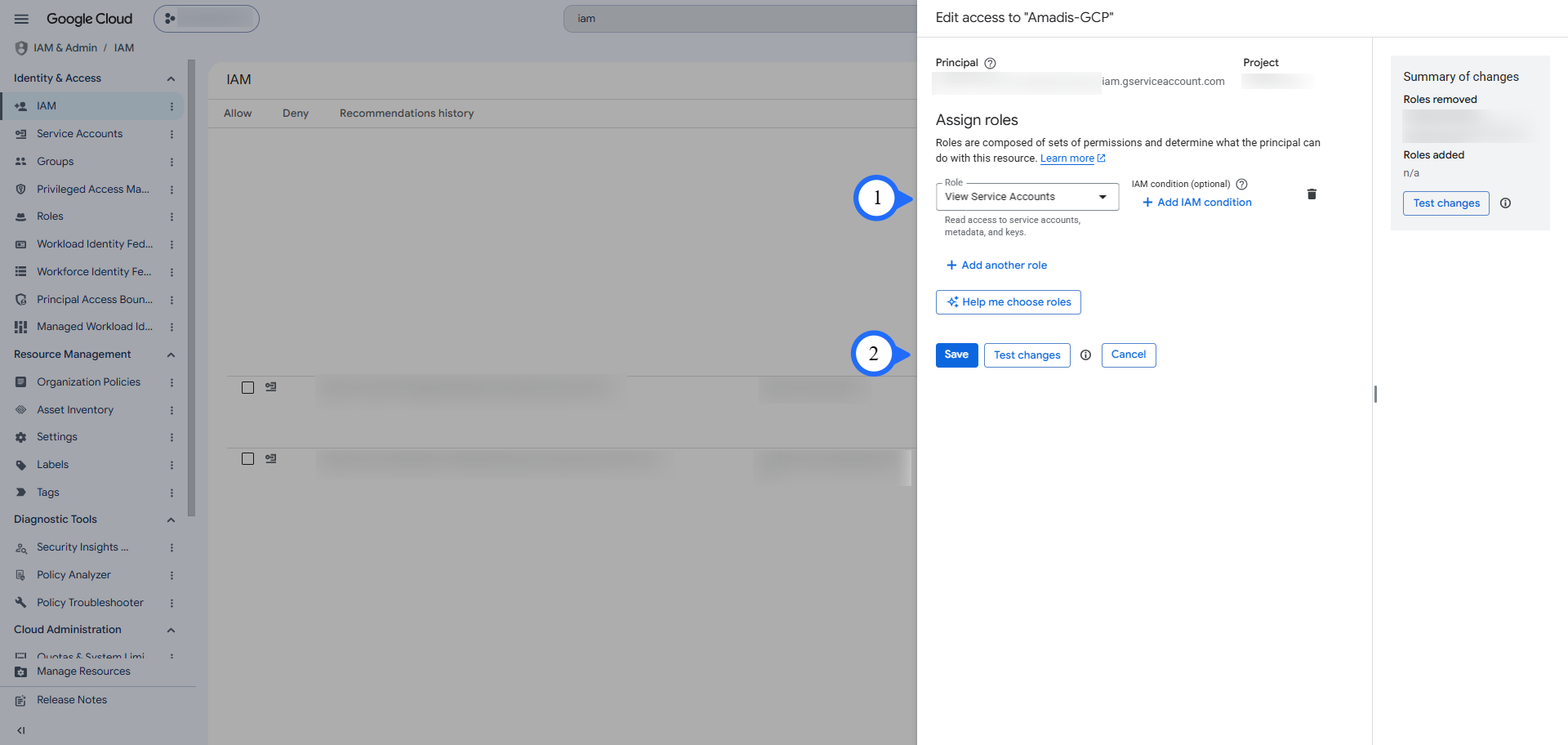Click the Organization Policies icon
Screen dimensions: 1568x745
[x=21, y=382]
